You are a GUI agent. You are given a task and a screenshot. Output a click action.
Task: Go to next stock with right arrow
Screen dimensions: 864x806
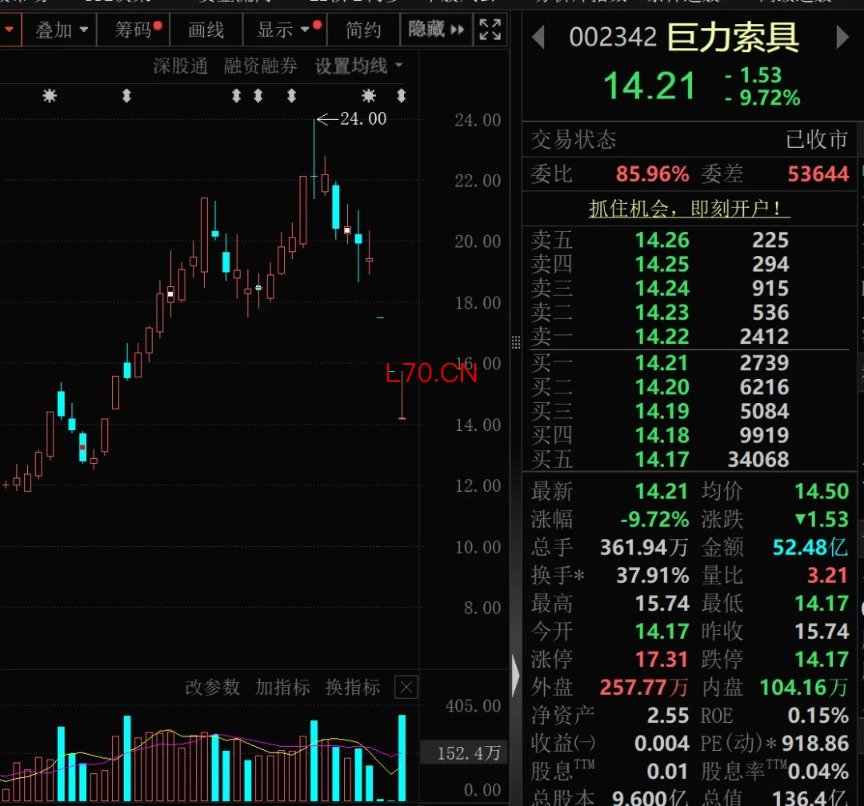click(x=842, y=37)
